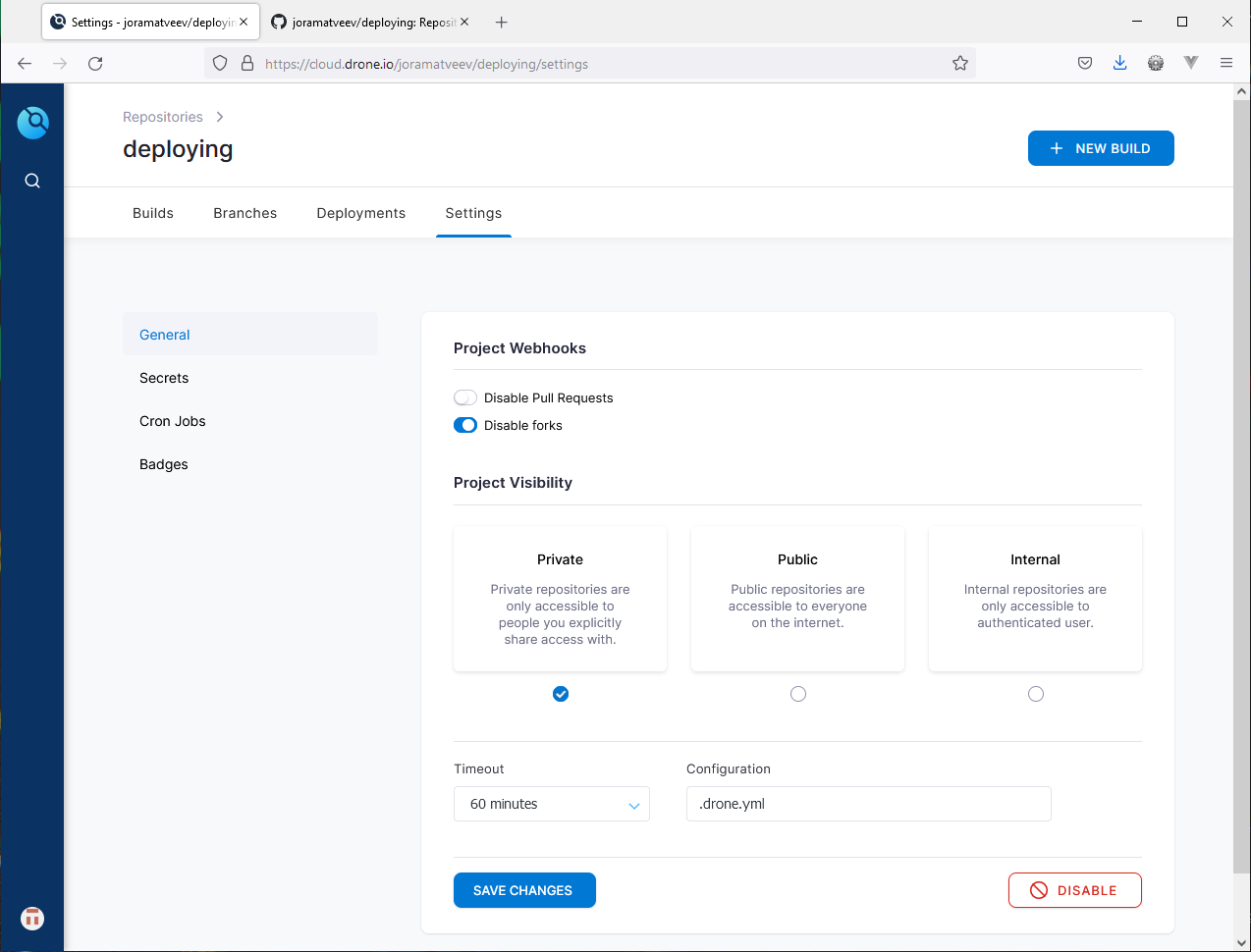Viewport: 1251px width, 952px height.
Task: Click the Configuration label text
Action: tap(729, 768)
